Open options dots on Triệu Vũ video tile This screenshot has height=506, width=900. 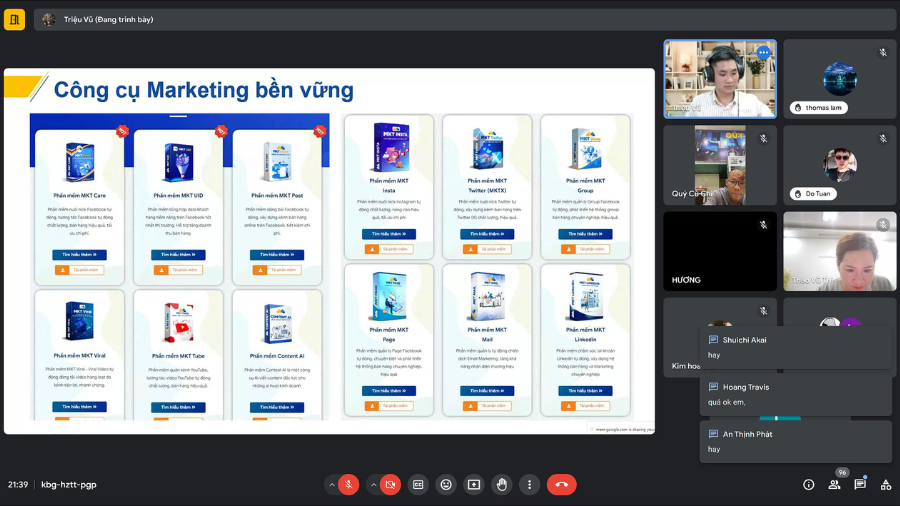(x=763, y=53)
